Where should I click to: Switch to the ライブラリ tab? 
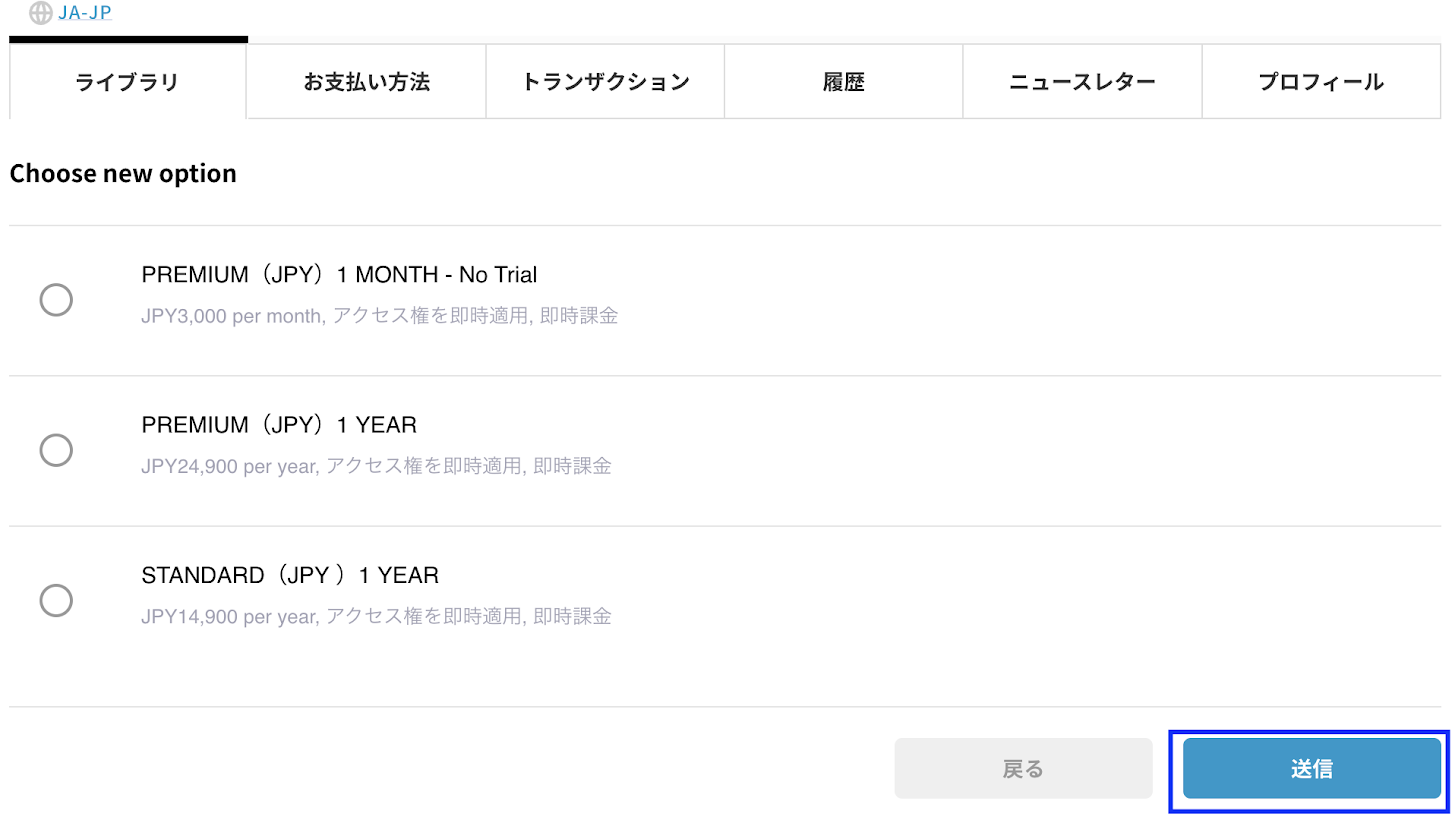[127, 82]
